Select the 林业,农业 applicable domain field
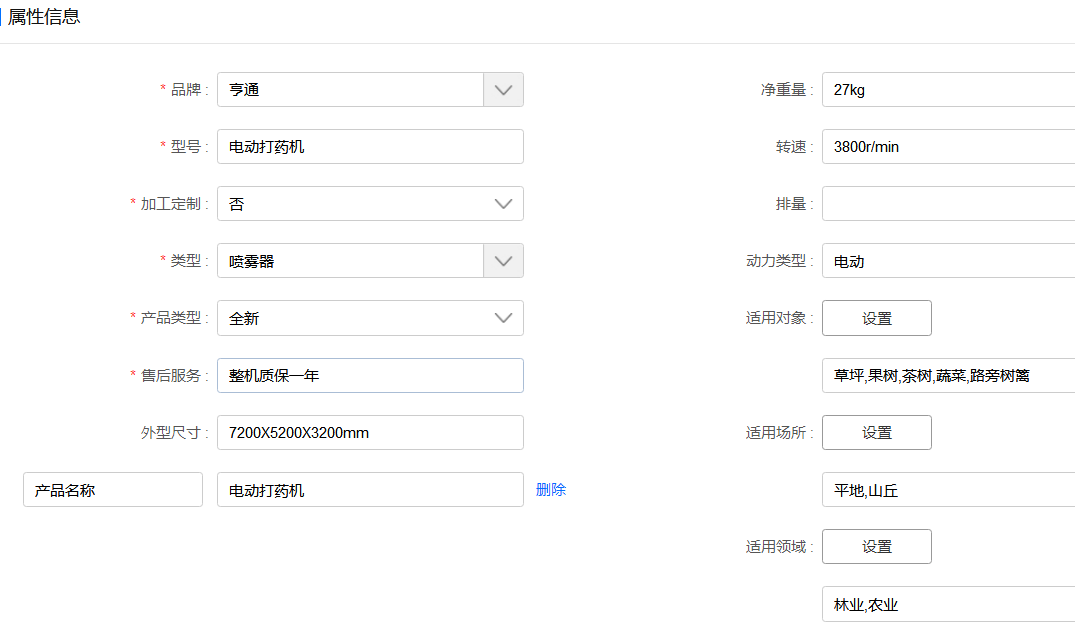Image resolution: width=1075 pixels, height=644 pixels. tap(947, 604)
